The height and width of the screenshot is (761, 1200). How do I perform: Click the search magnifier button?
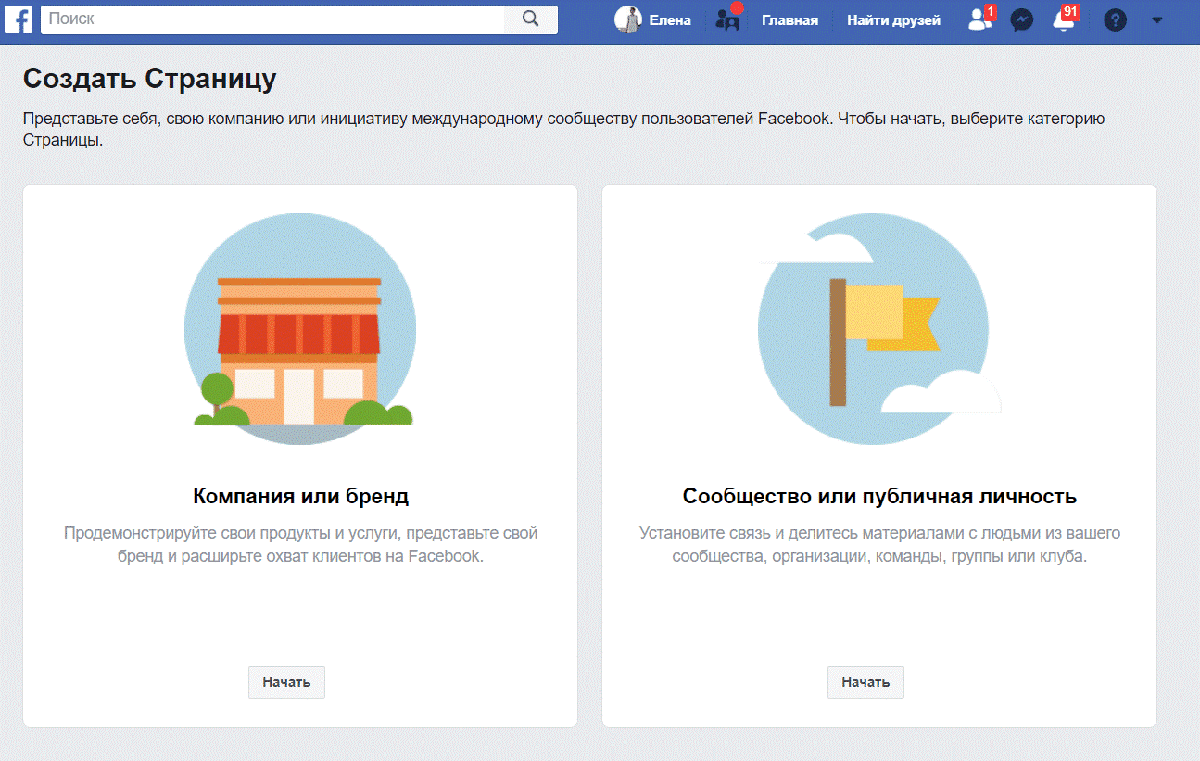(531, 19)
